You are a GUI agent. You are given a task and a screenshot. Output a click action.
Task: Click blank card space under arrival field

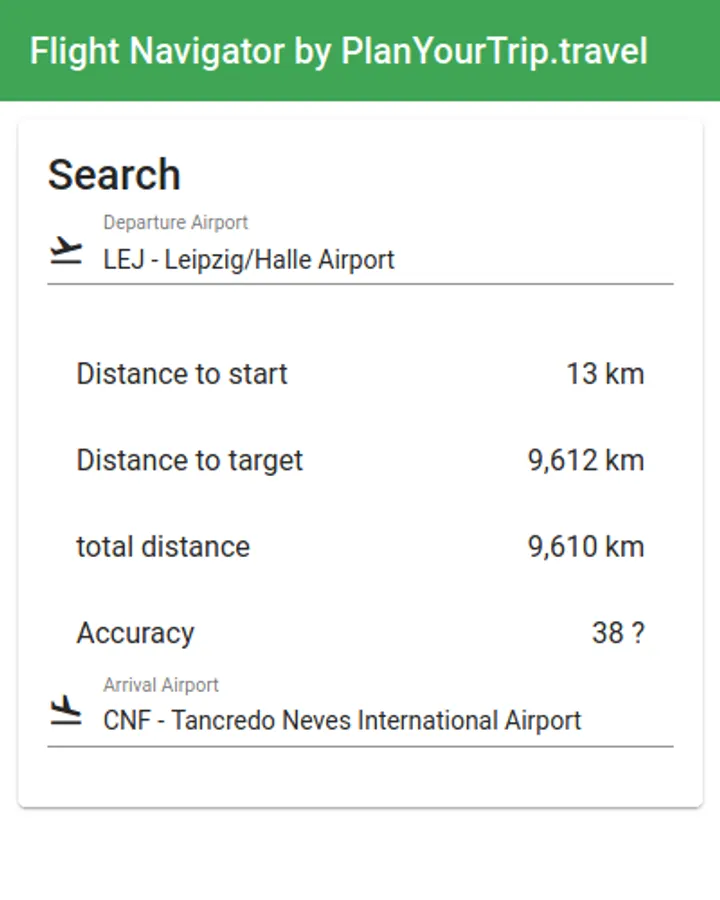(x=360, y=776)
